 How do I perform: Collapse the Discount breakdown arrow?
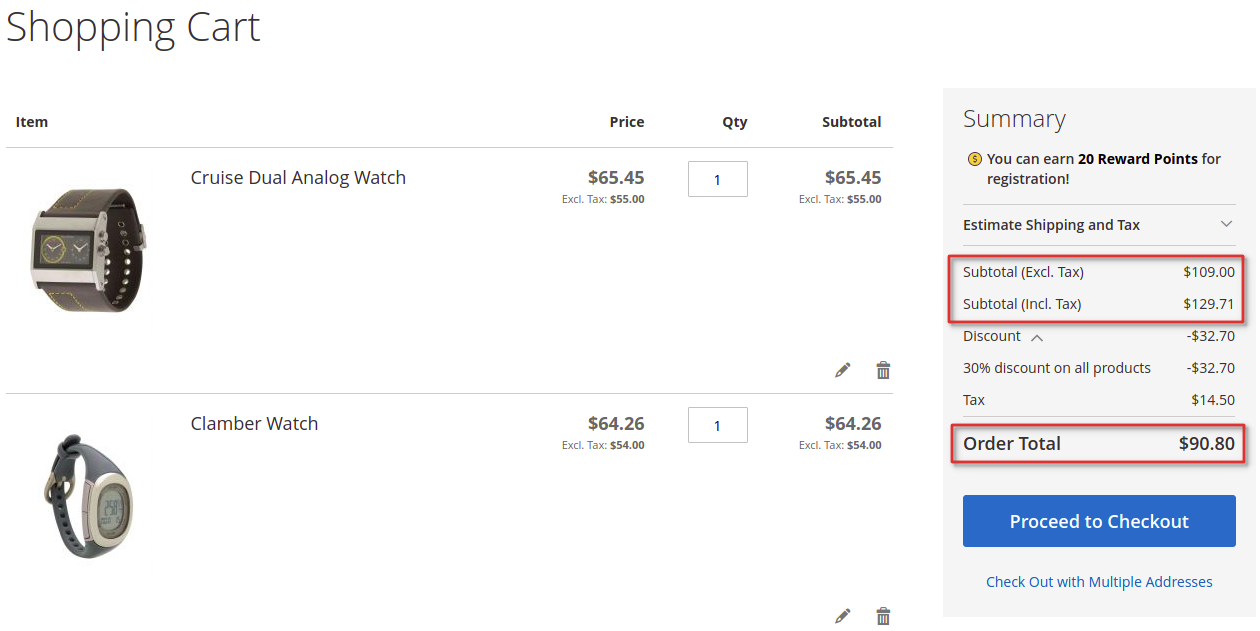tap(1037, 337)
